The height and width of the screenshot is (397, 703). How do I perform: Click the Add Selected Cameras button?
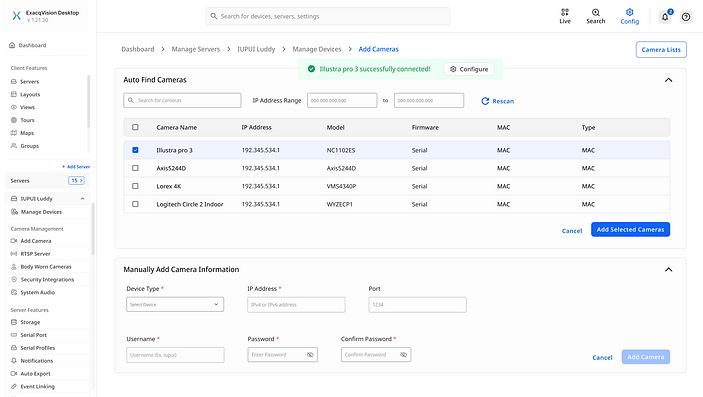(x=630, y=229)
